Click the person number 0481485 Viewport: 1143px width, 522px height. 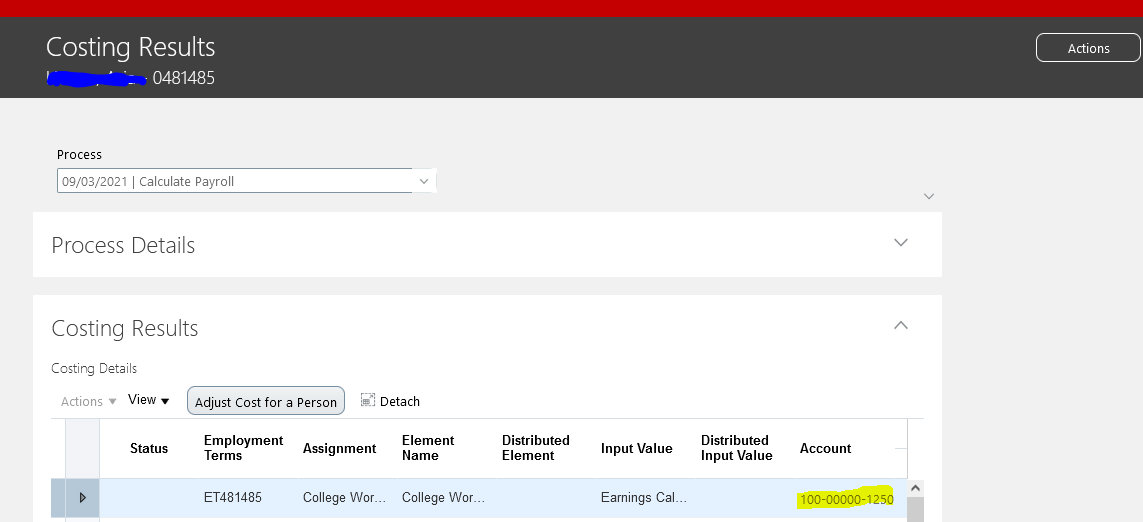[x=184, y=77]
